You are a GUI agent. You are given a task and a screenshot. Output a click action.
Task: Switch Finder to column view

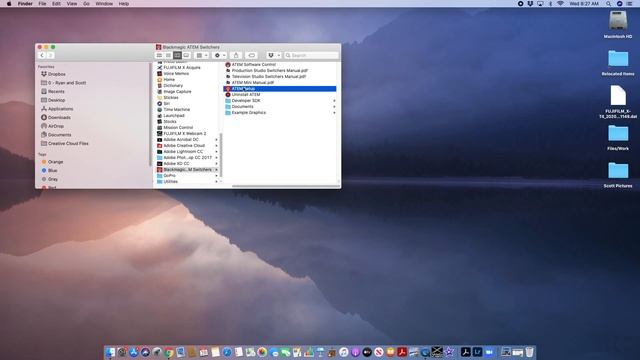[x=177, y=55]
